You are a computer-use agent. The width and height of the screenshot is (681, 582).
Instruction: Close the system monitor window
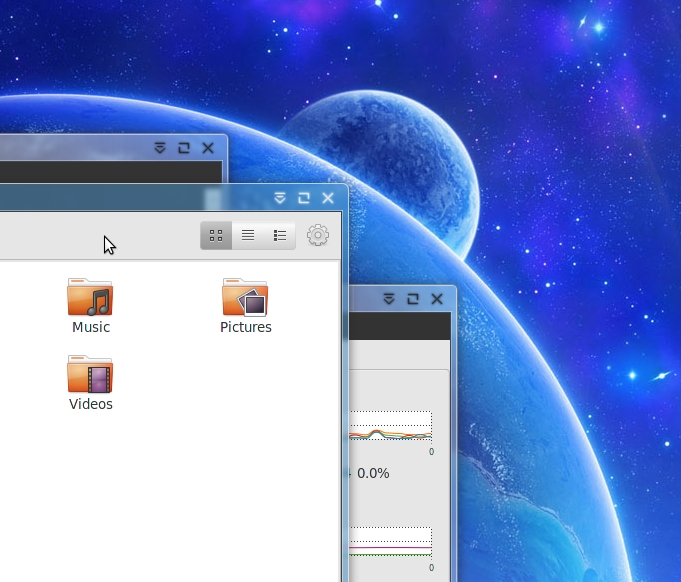437,299
